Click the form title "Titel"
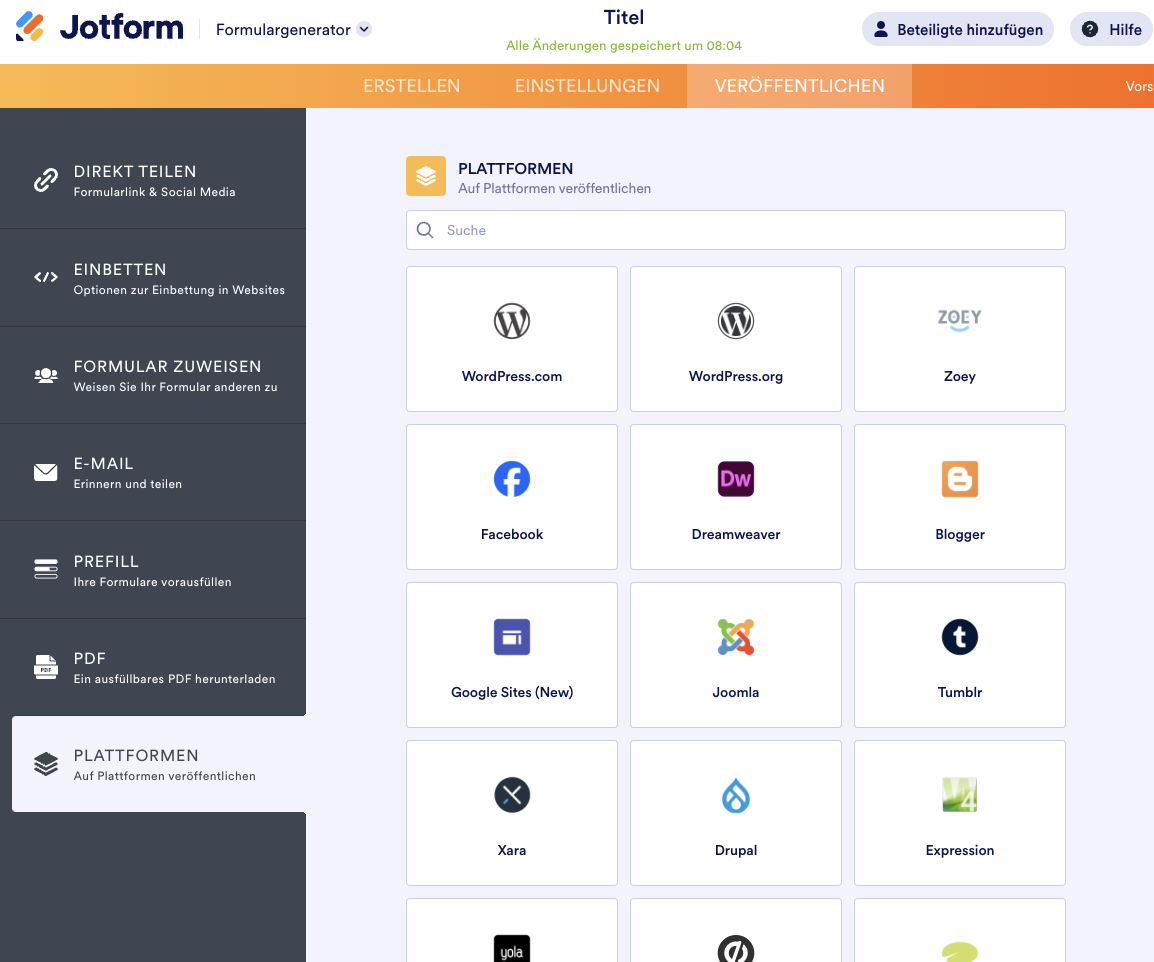The image size is (1154, 962). [624, 18]
